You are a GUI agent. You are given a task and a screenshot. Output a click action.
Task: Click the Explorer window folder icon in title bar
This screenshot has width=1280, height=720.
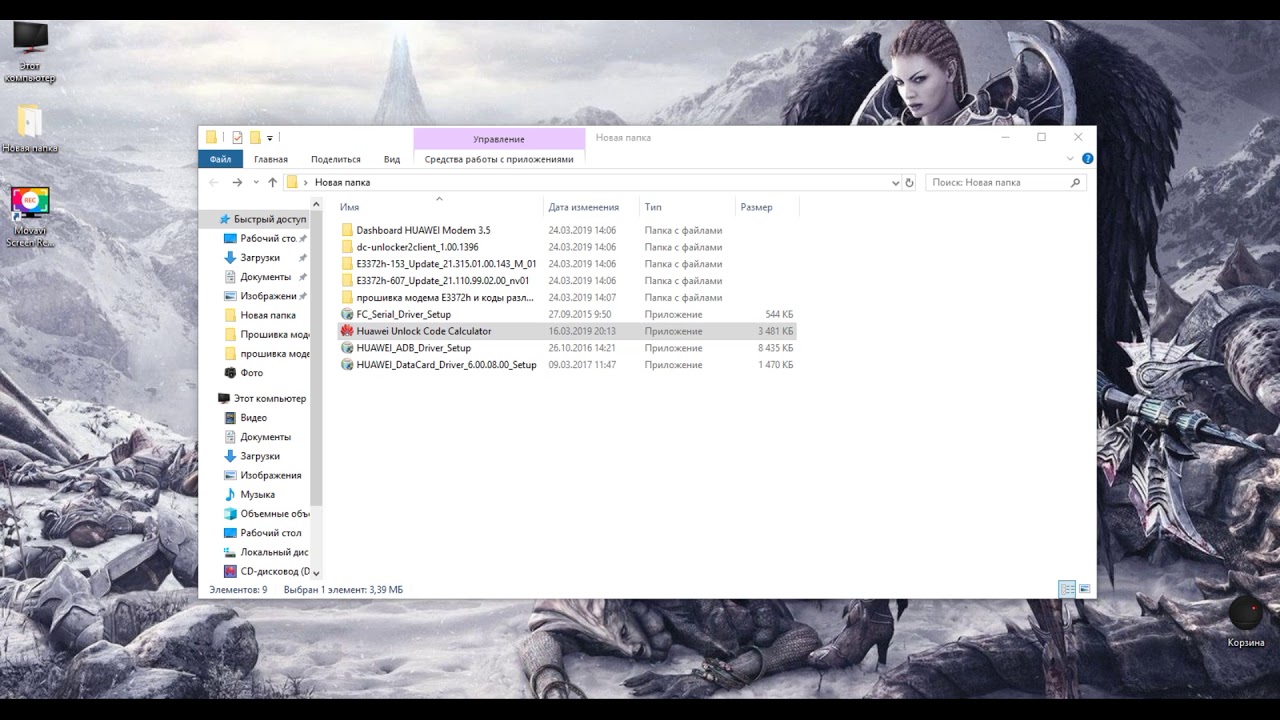(211, 137)
